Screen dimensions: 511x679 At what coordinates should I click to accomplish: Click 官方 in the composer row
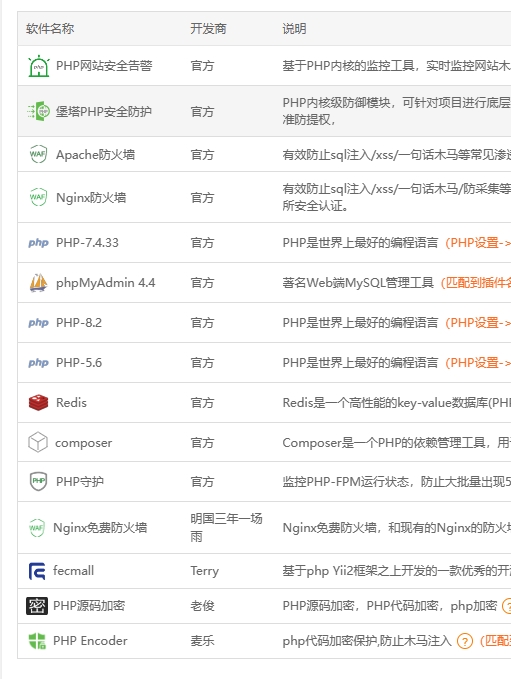[202, 443]
